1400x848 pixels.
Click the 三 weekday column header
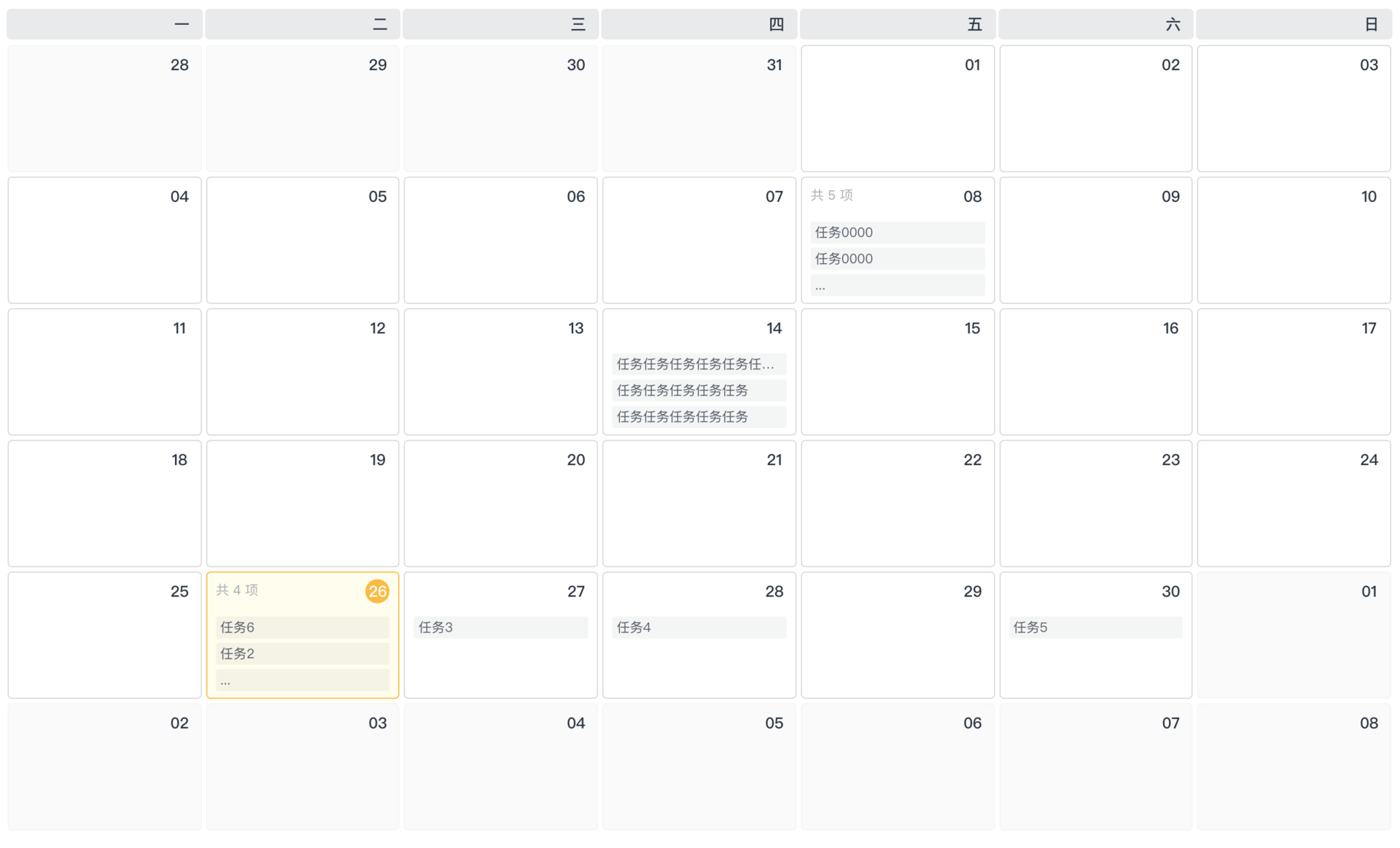(501, 24)
